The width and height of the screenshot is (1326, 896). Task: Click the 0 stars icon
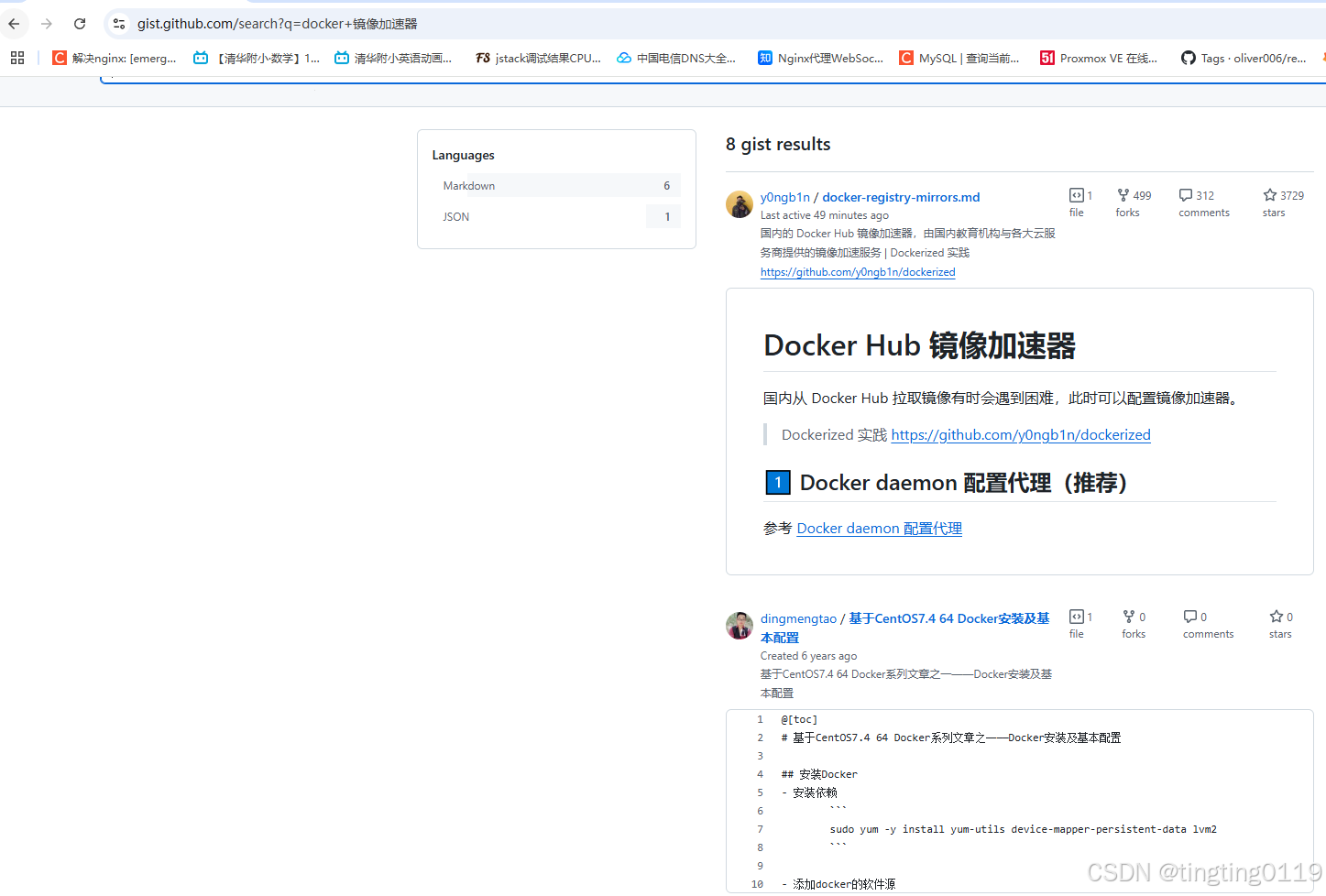tap(1277, 617)
